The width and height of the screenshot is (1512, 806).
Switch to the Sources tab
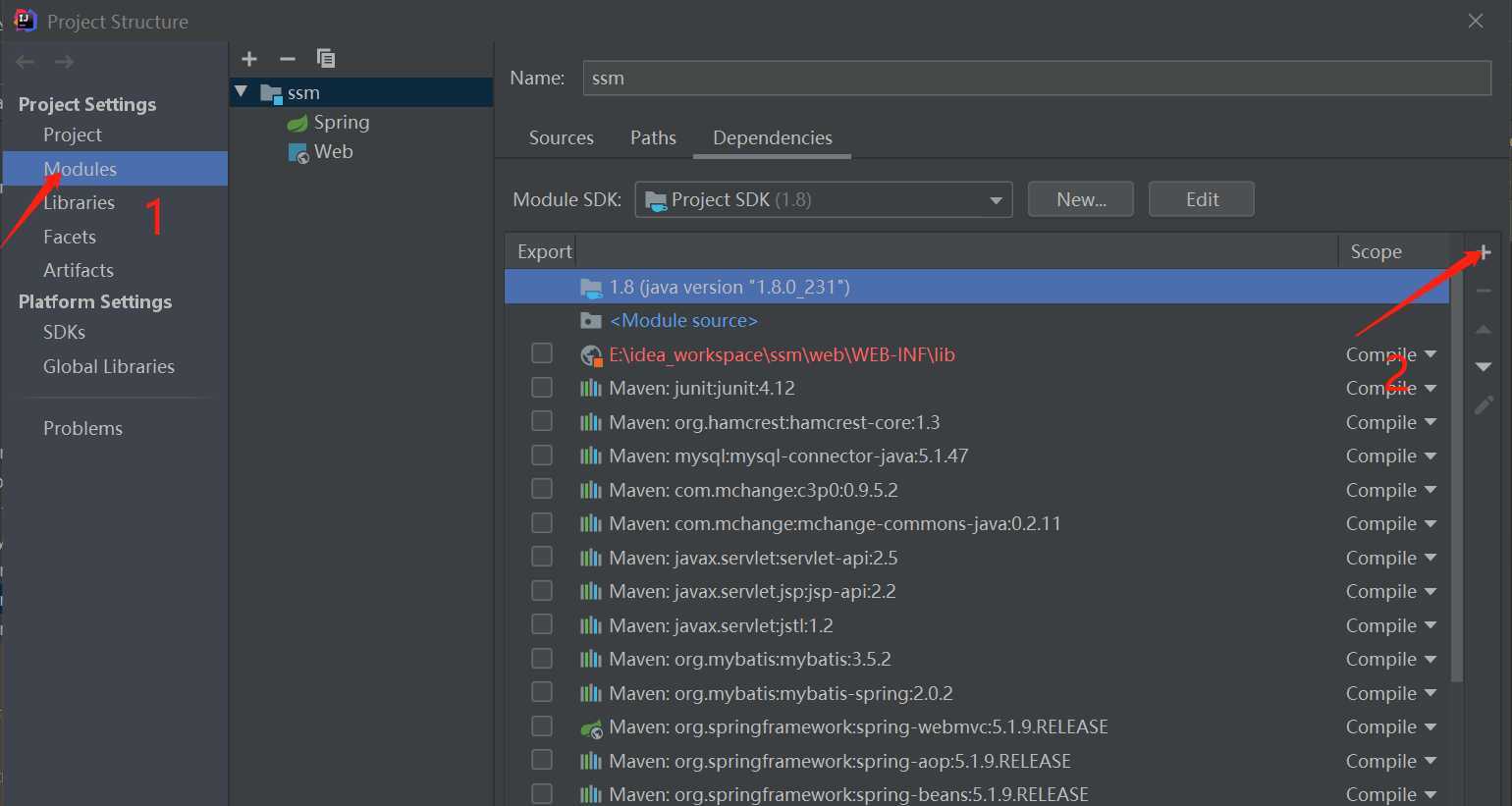pos(562,138)
